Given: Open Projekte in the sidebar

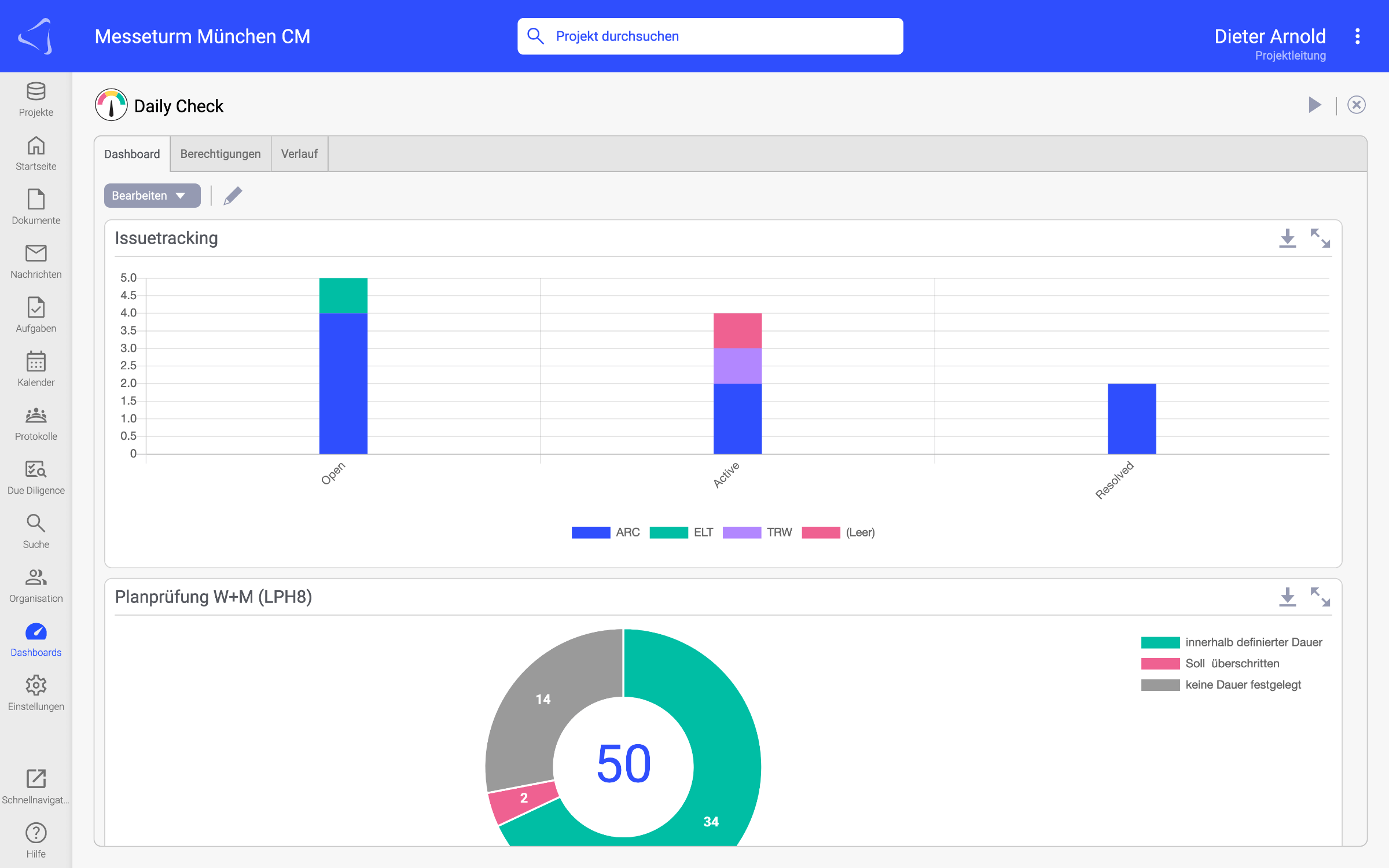Looking at the screenshot, I should 36,100.
